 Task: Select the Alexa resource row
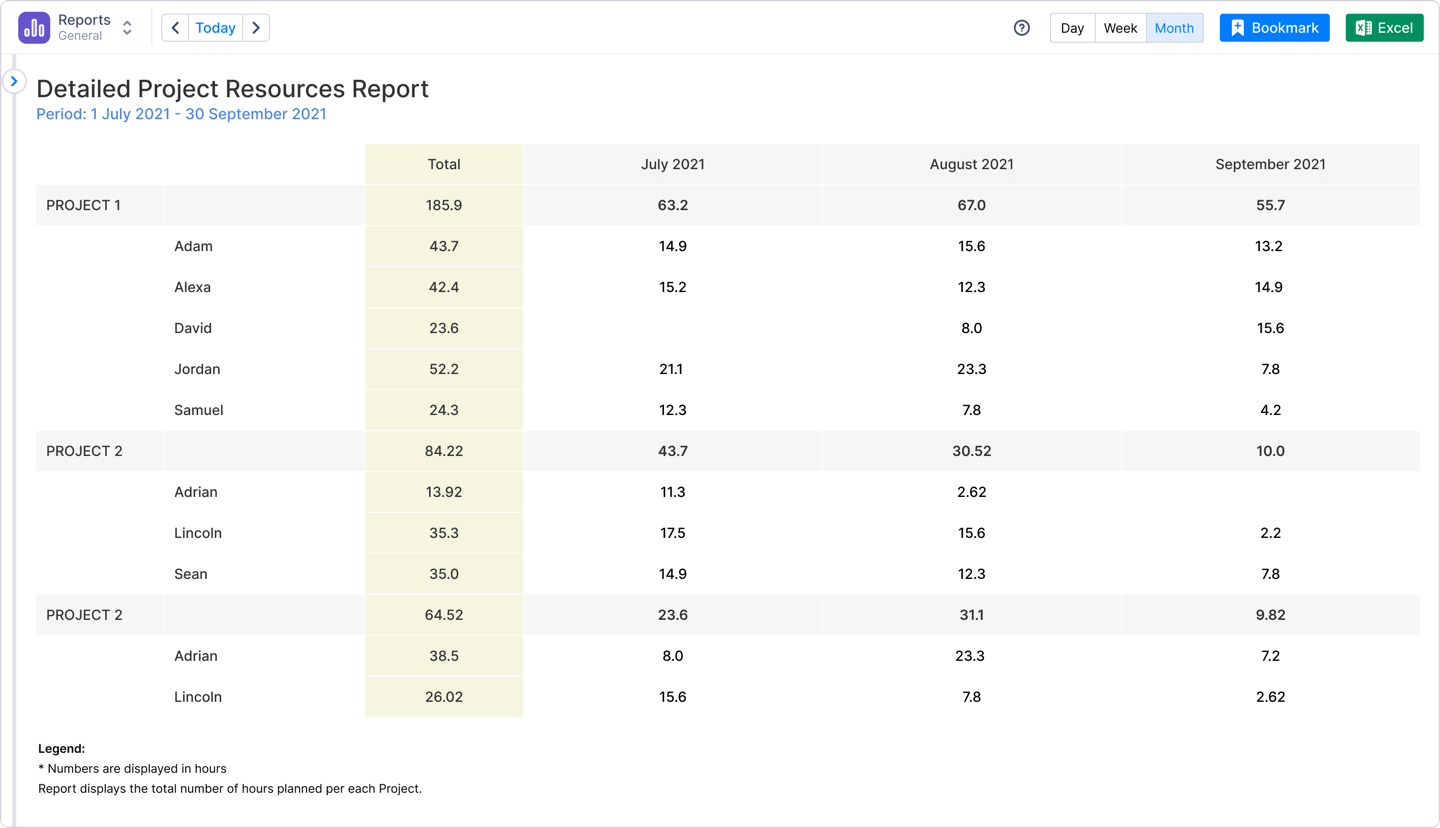728,287
